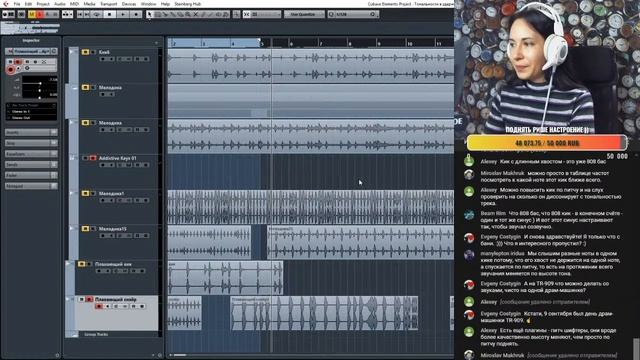Image resolution: width=640 pixels, height=360 pixels.
Task: Click the Play transport button
Action: (122, 14)
